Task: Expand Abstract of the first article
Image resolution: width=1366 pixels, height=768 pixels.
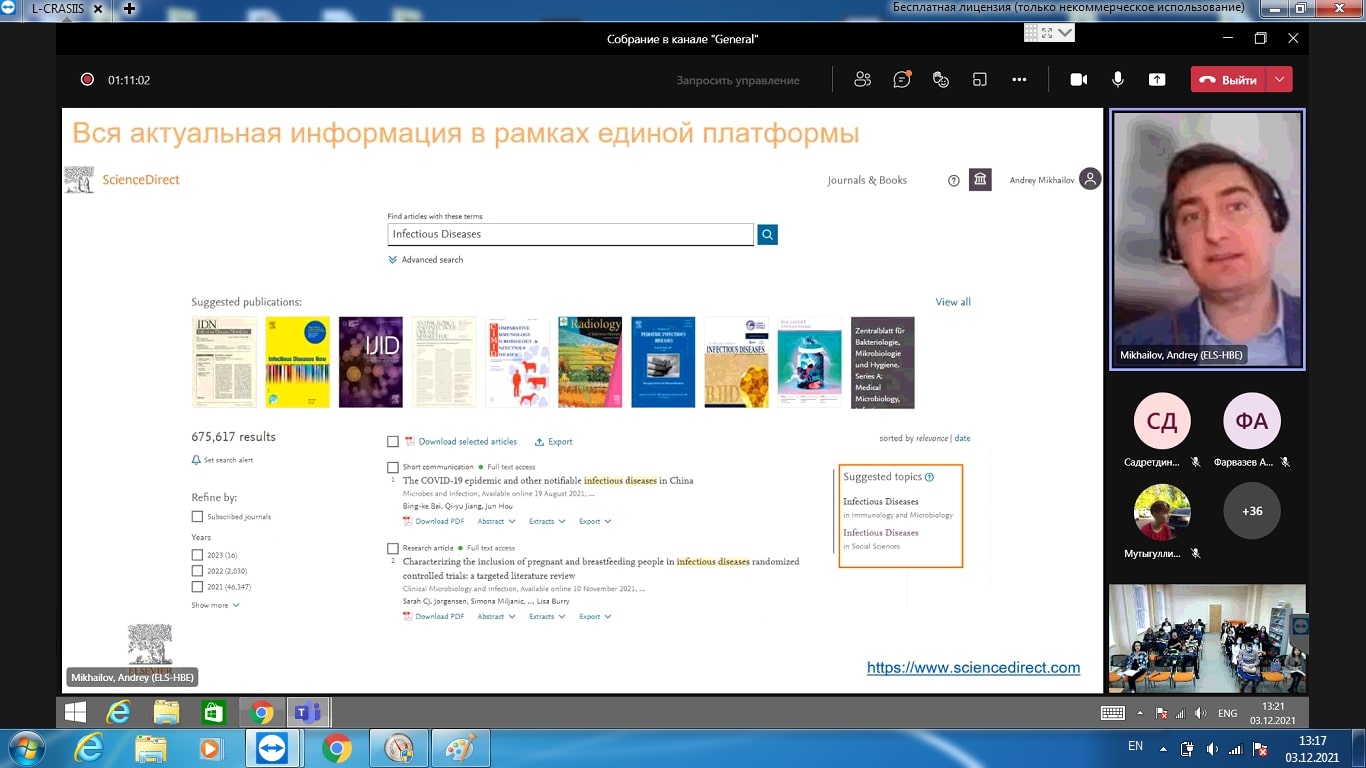Action: point(496,521)
